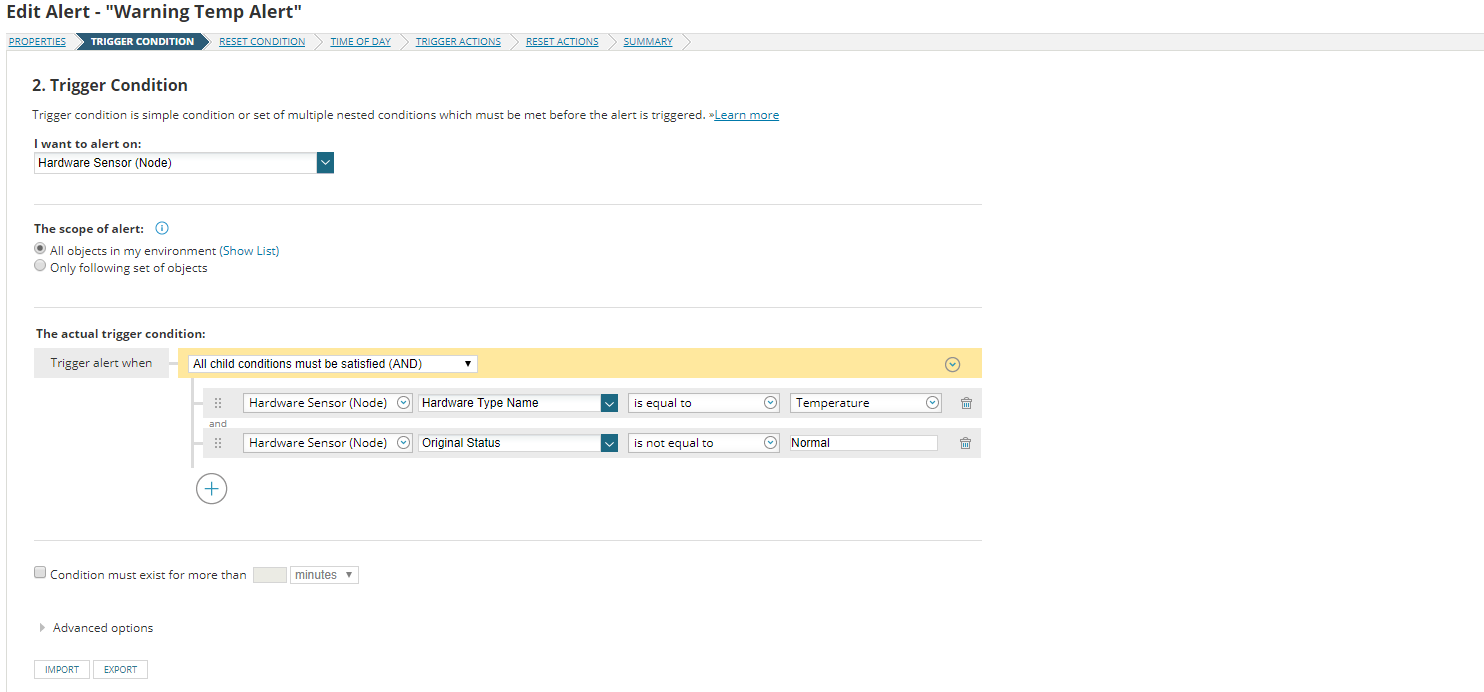Add a new condition with plus icon
This screenshot has width=1484, height=692.
pos(212,489)
